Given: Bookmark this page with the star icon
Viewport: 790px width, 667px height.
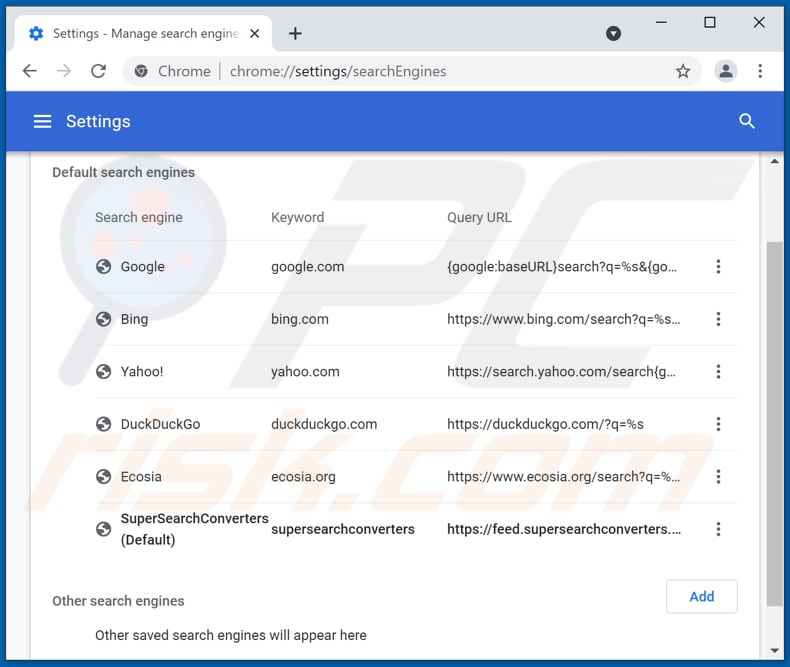Looking at the screenshot, I should pos(683,71).
